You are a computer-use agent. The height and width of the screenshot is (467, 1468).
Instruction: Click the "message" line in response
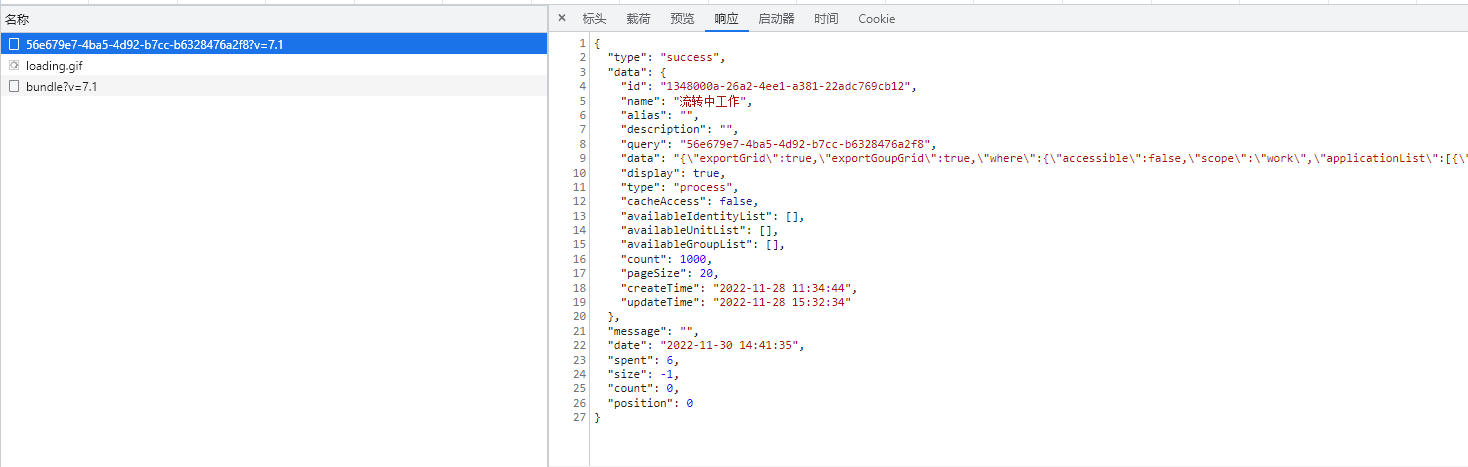click(653, 331)
